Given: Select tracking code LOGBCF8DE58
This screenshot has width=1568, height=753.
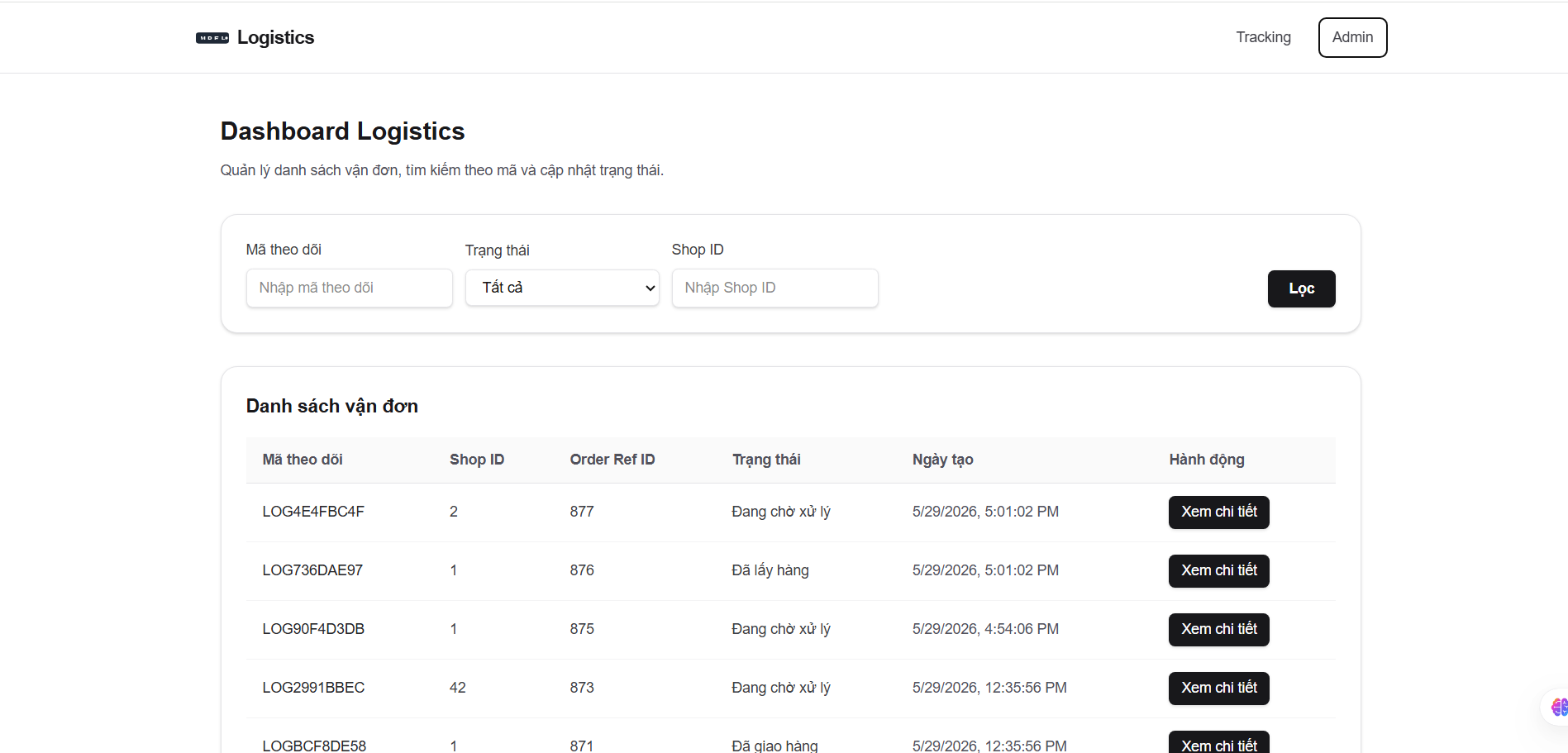Looking at the screenshot, I should click(x=314, y=746).
